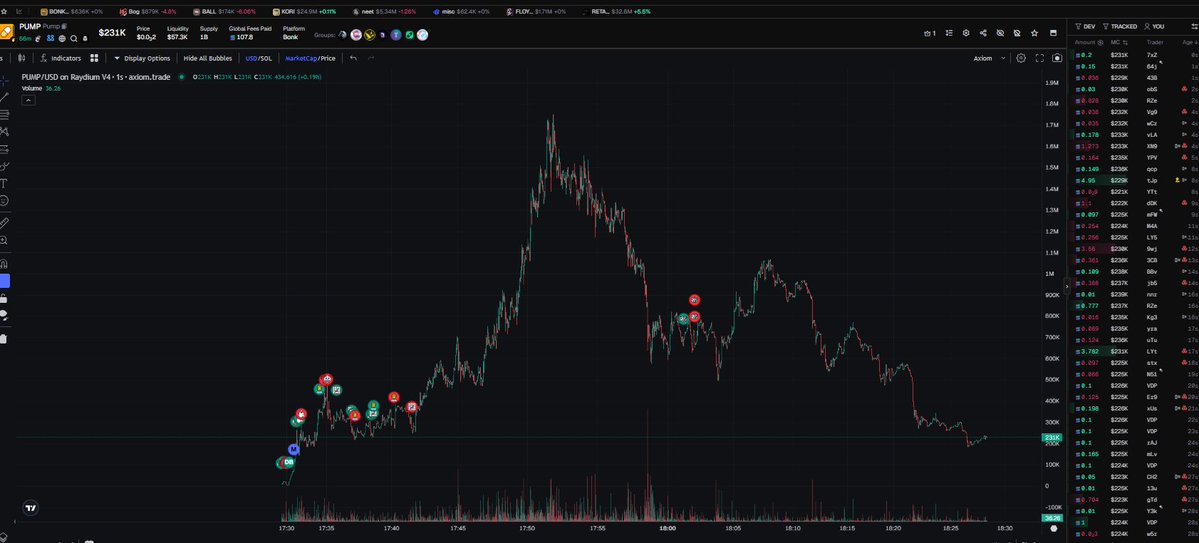Image resolution: width=1199 pixels, height=543 pixels.
Task: Click the TradingView logo on chart
Action: 30,508
